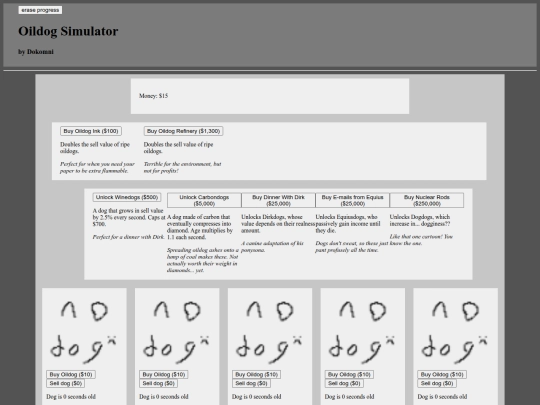This screenshot has height=405, width=540.
Task: Click 'Terrible for the environment' flavor text
Action: tap(183, 167)
